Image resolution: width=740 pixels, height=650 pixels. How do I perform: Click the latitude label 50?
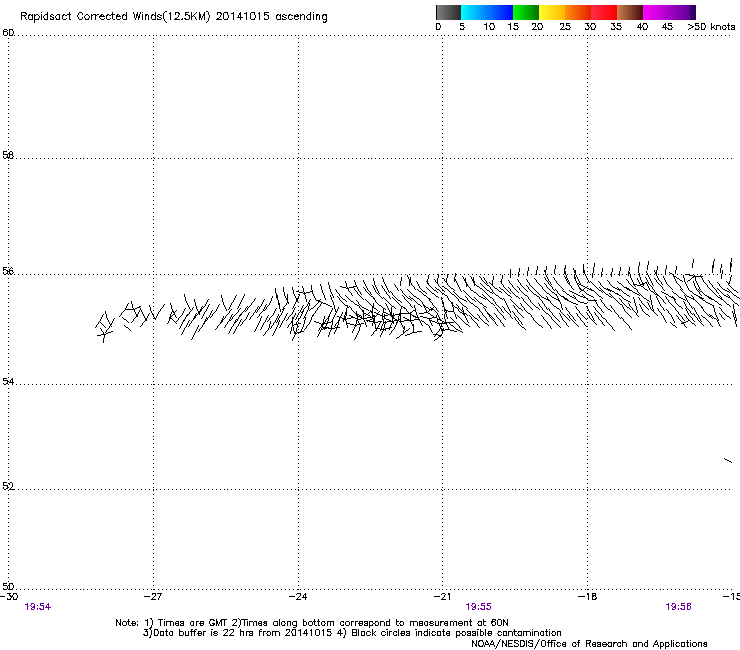(x=8, y=586)
